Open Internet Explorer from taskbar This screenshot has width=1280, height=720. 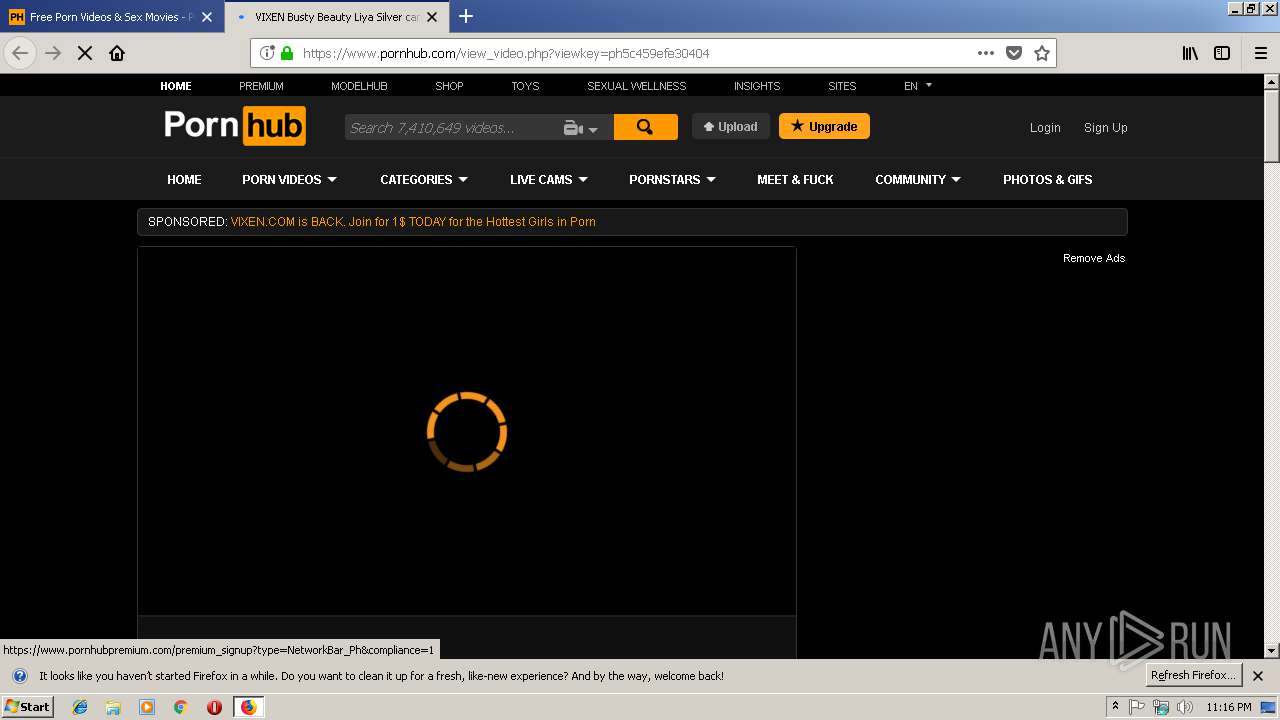[x=80, y=707]
